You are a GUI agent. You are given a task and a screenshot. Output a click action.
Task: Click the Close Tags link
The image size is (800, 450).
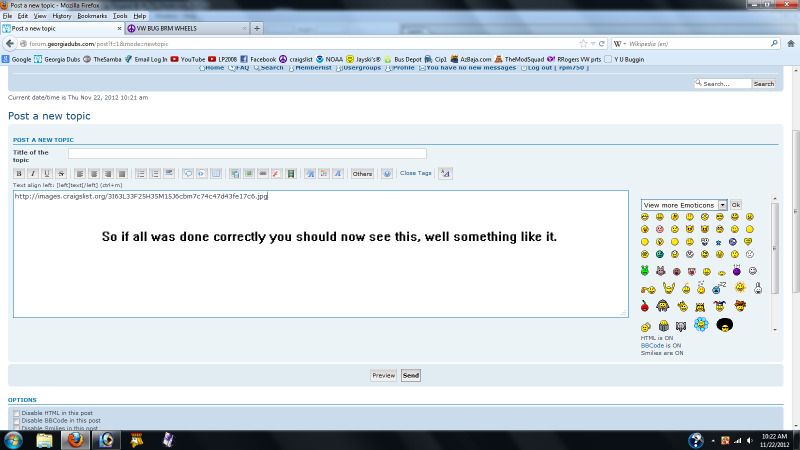pos(415,173)
